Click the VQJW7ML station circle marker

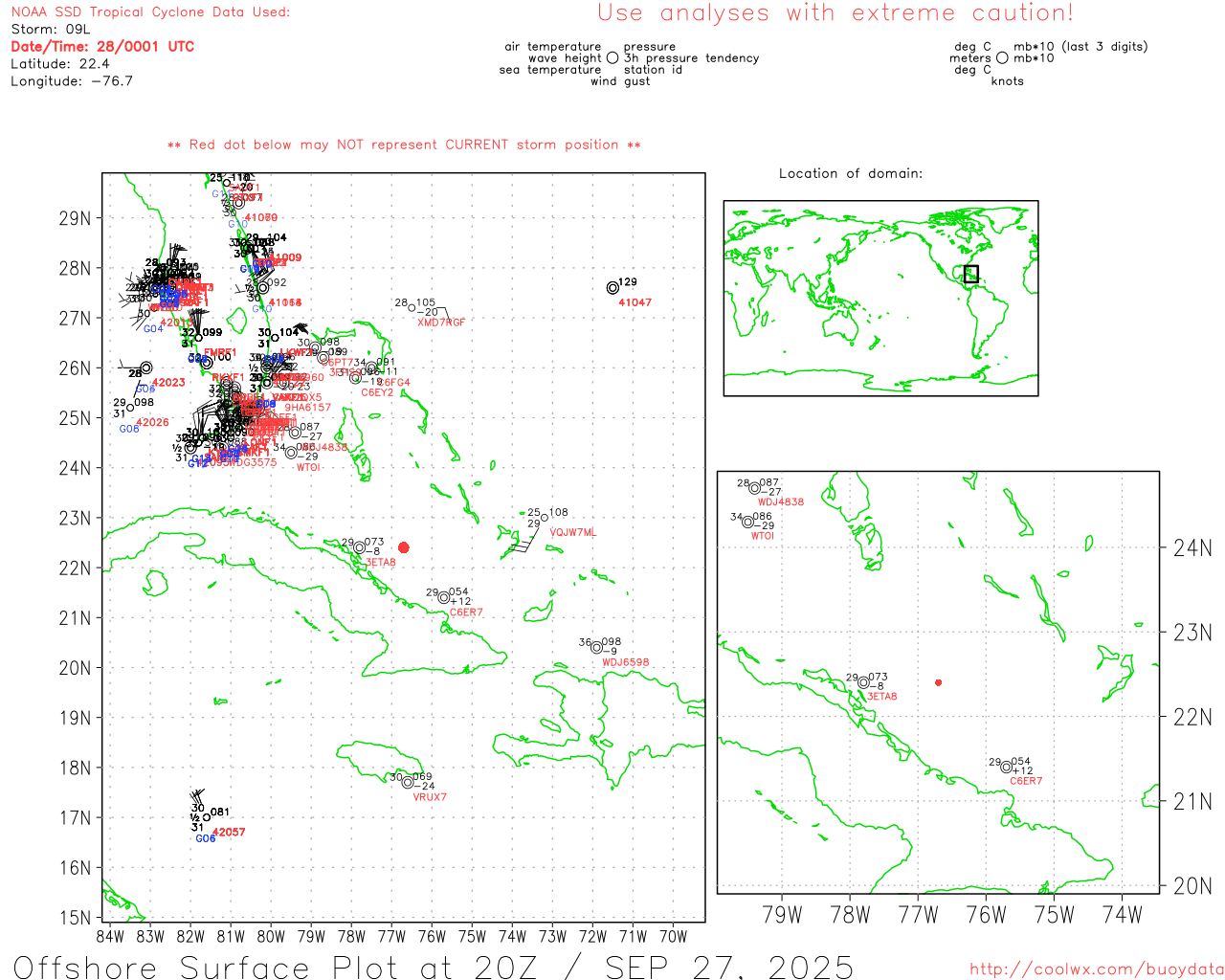tap(545, 518)
